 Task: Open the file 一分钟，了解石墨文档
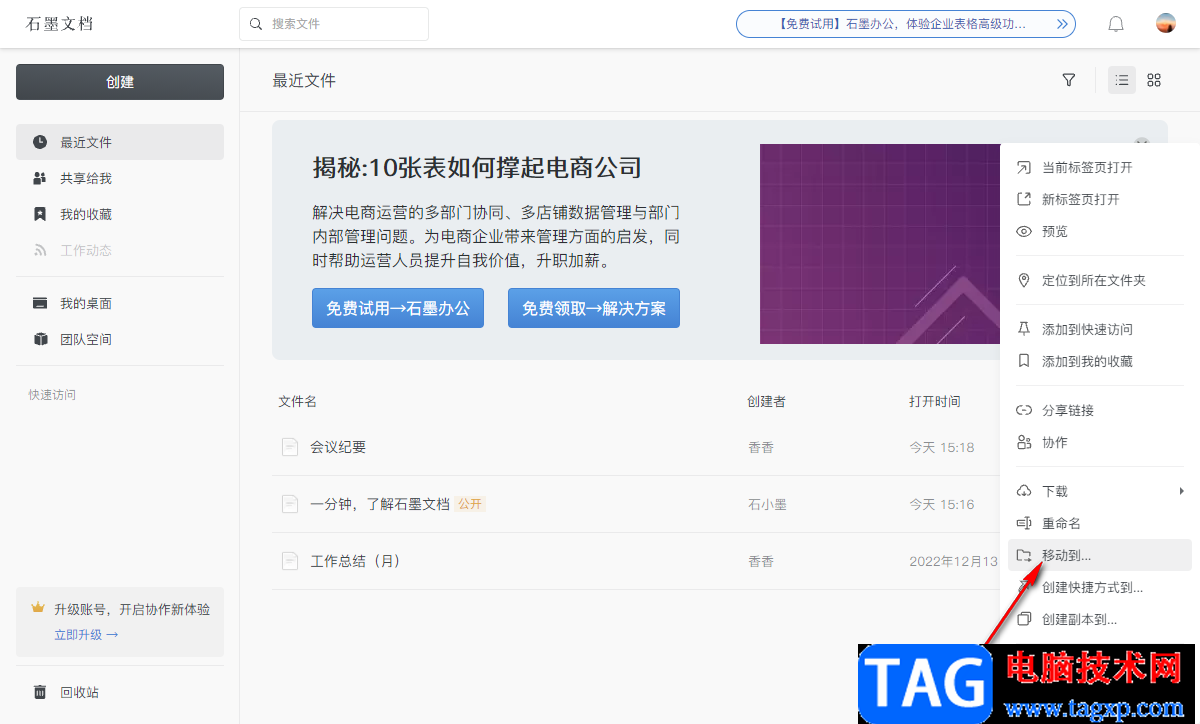tap(380, 504)
